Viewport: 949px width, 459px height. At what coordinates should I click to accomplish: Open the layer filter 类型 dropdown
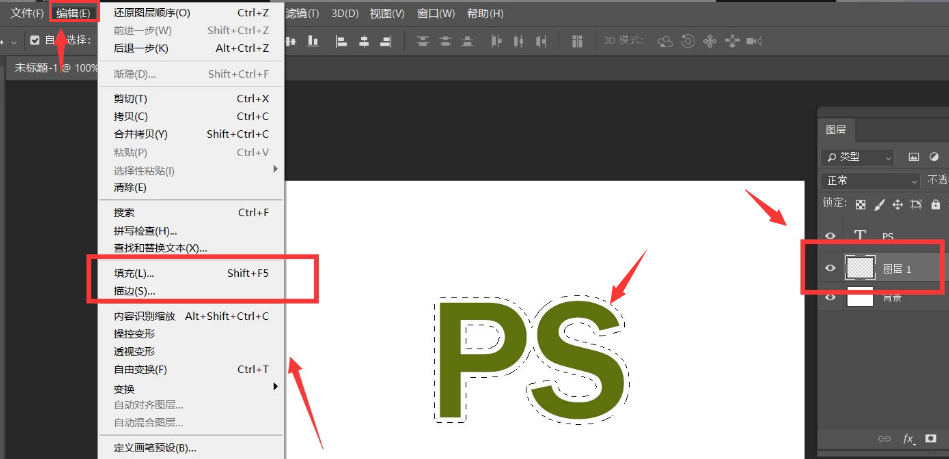(859, 157)
